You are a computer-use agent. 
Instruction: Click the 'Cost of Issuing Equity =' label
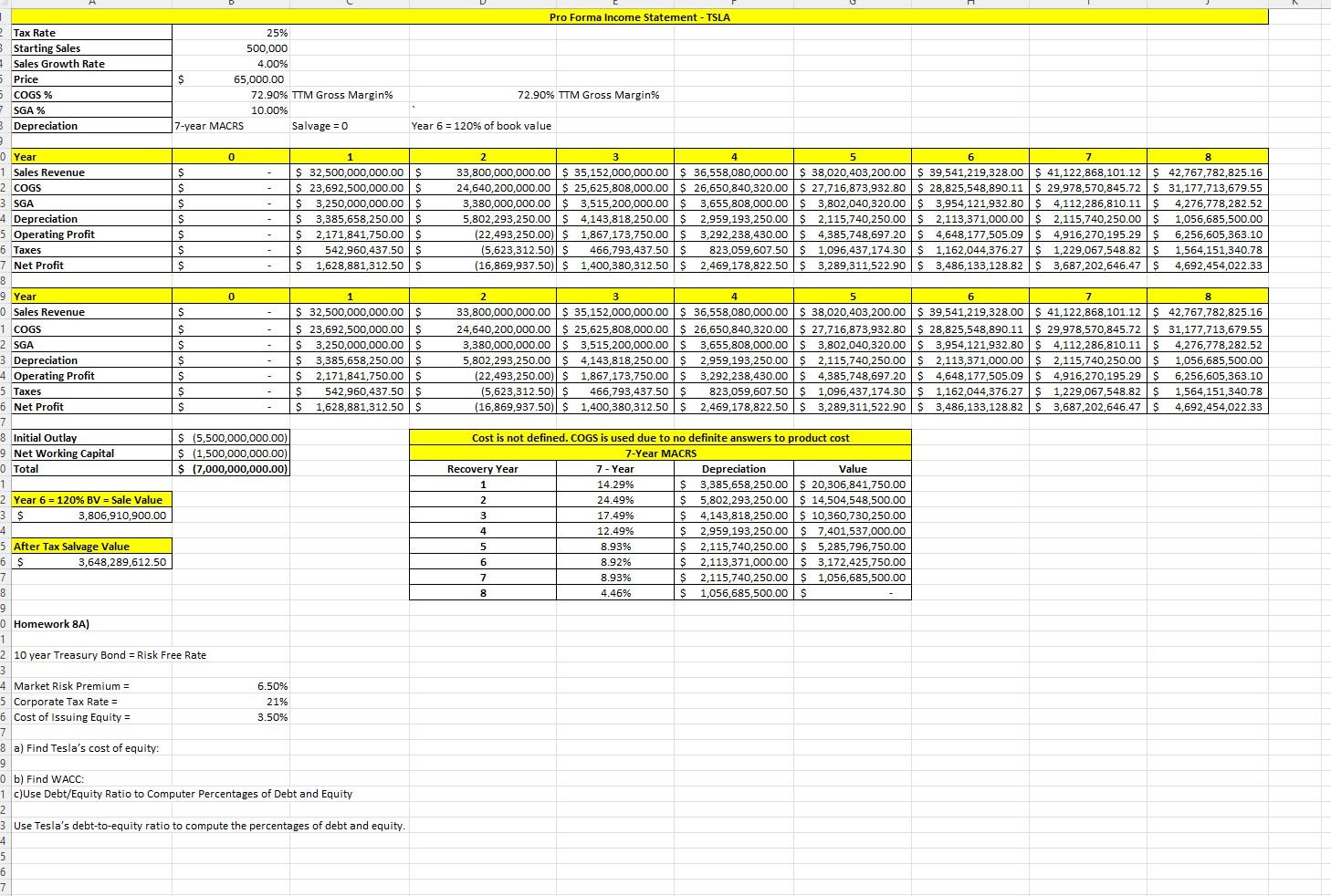91,717
